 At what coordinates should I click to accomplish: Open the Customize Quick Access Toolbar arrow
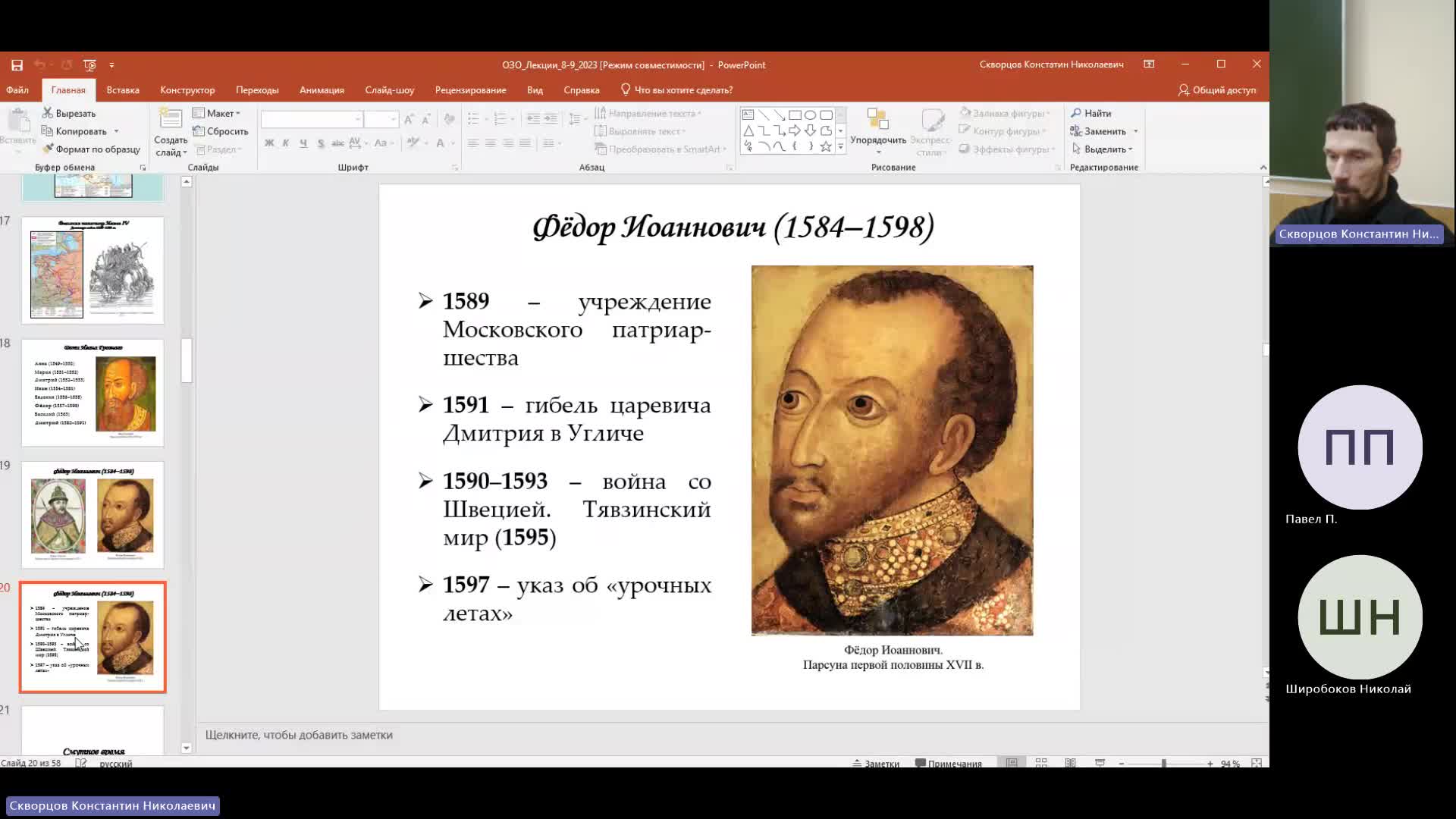pyautogui.click(x=111, y=65)
